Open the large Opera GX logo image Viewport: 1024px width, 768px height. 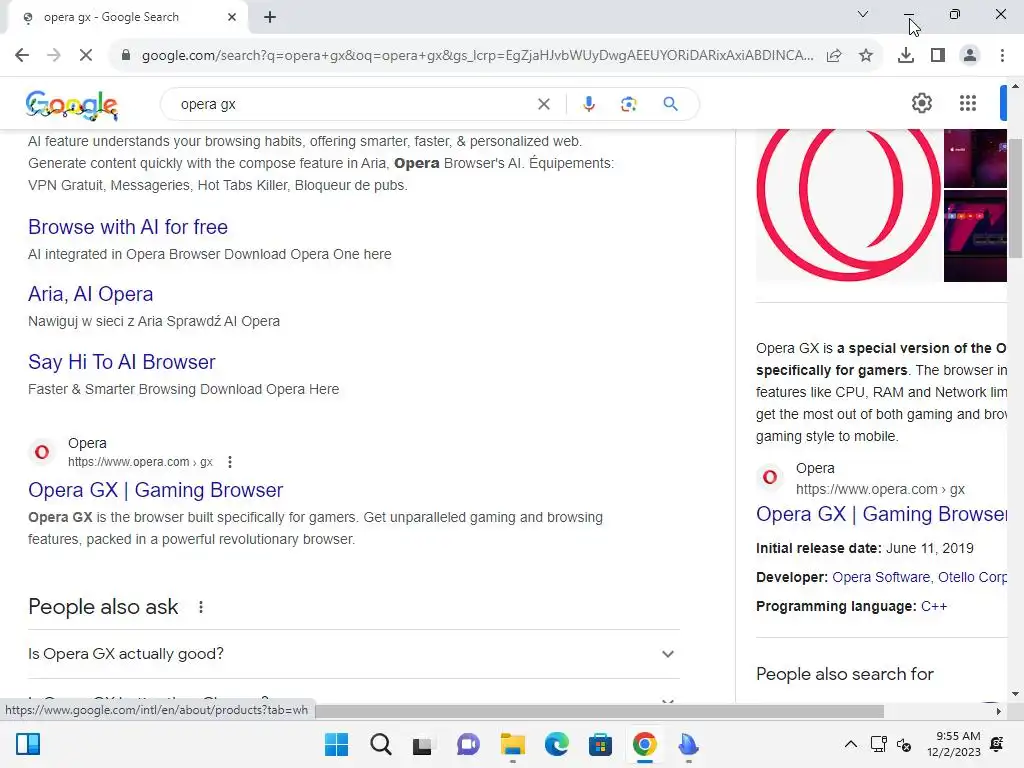[x=849, y=205]
